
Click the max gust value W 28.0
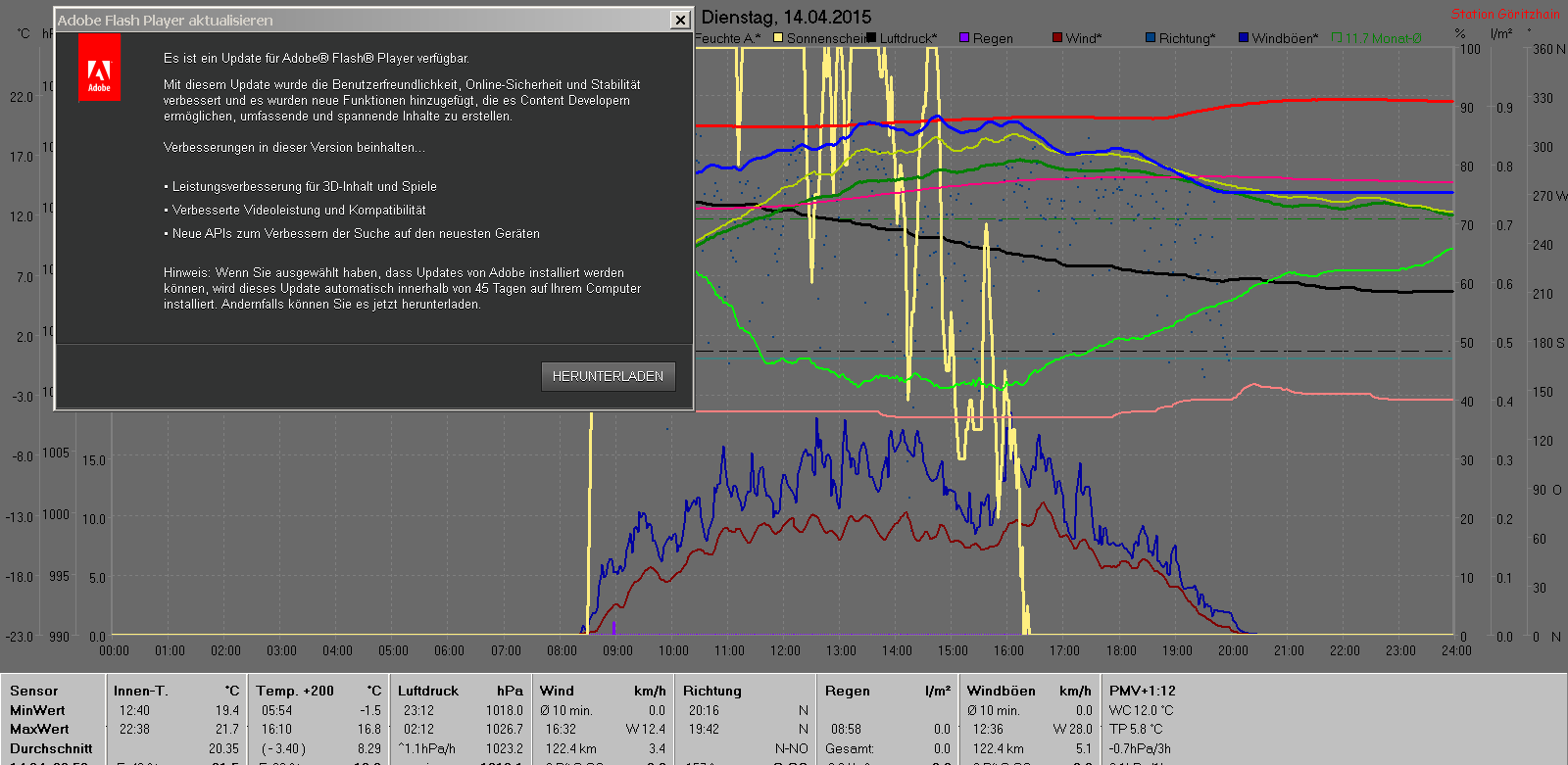point(1072,729)
